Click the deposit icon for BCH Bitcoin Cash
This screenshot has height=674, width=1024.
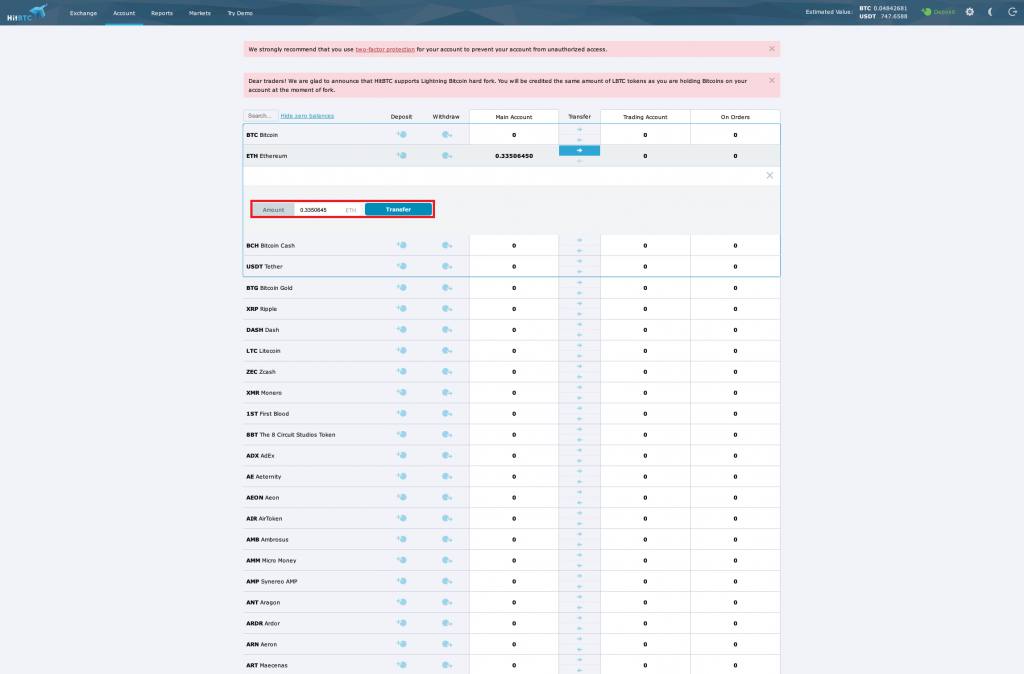(401, 245)
